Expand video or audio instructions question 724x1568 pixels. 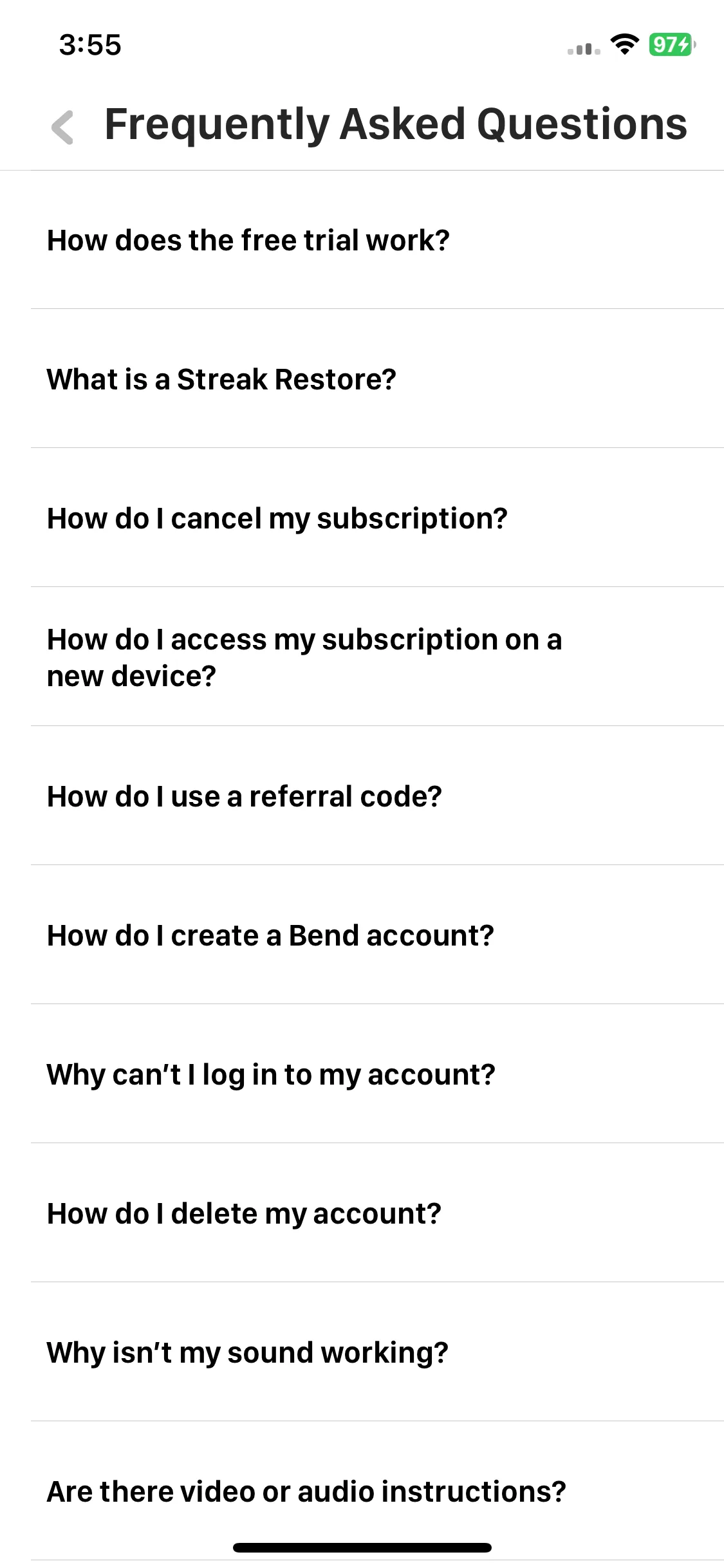click(306, 1492)
